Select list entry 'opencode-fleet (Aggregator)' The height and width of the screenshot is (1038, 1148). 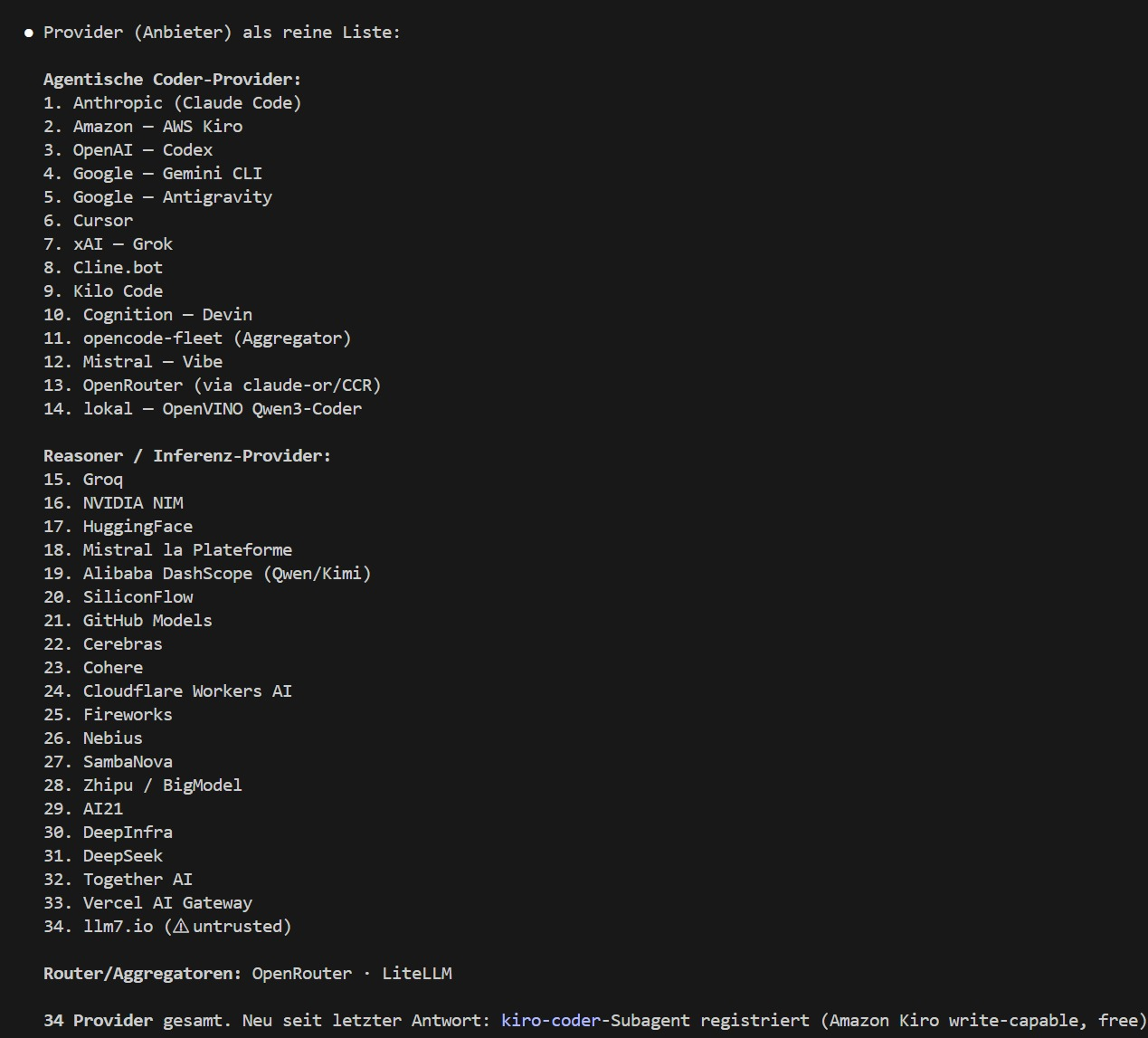pyautogui.click(x=217, y=338)
